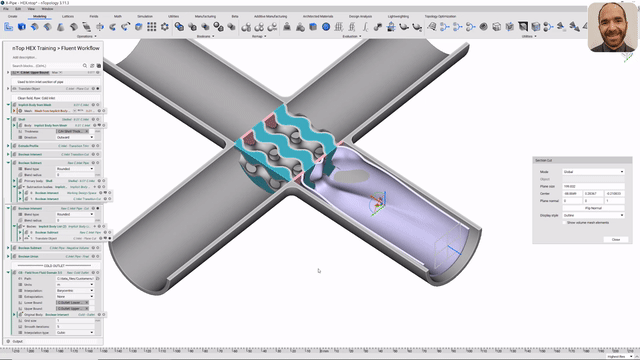Click the search magnifier in block search

85,65
